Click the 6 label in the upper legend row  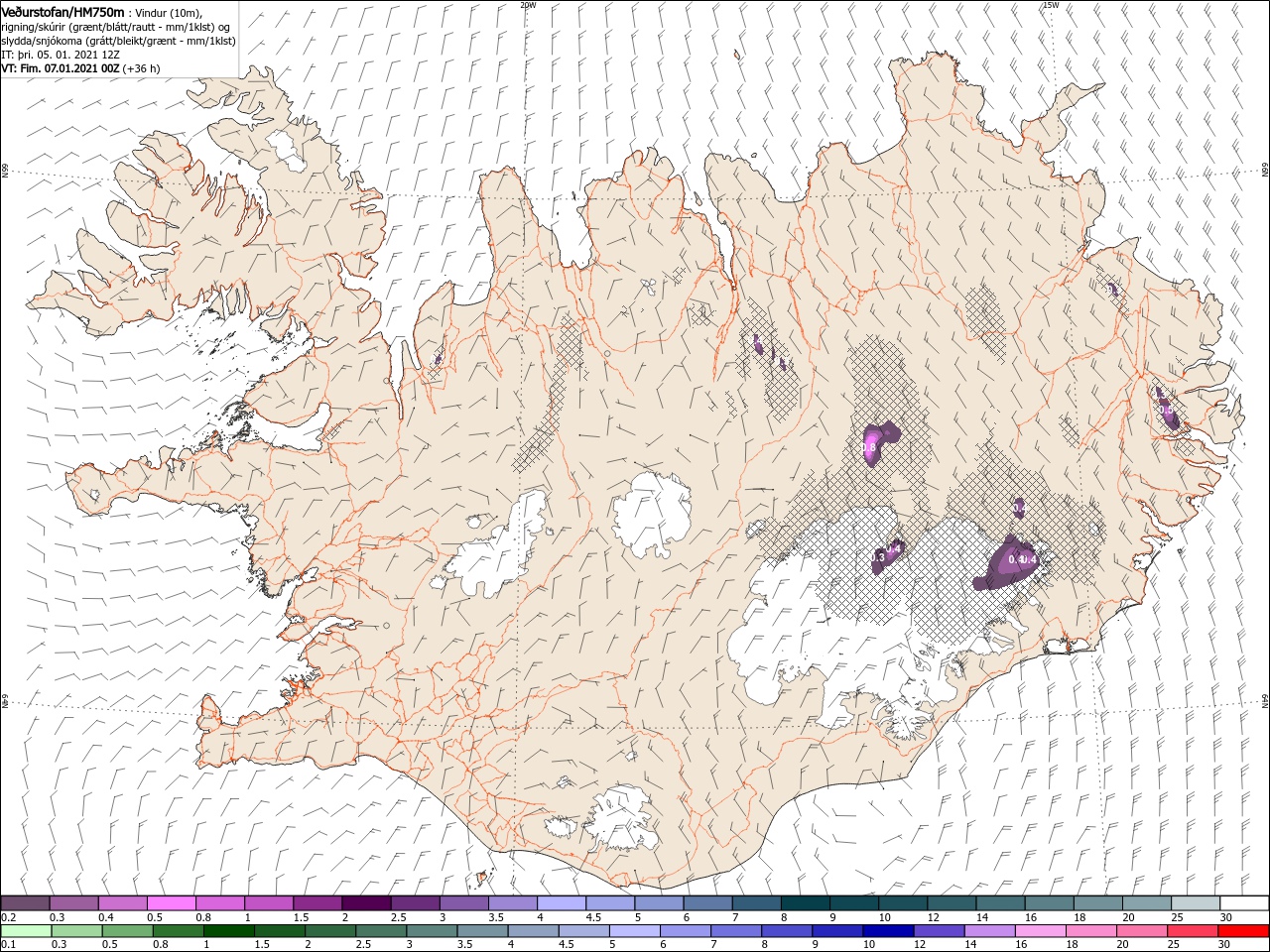click(686, 917)
